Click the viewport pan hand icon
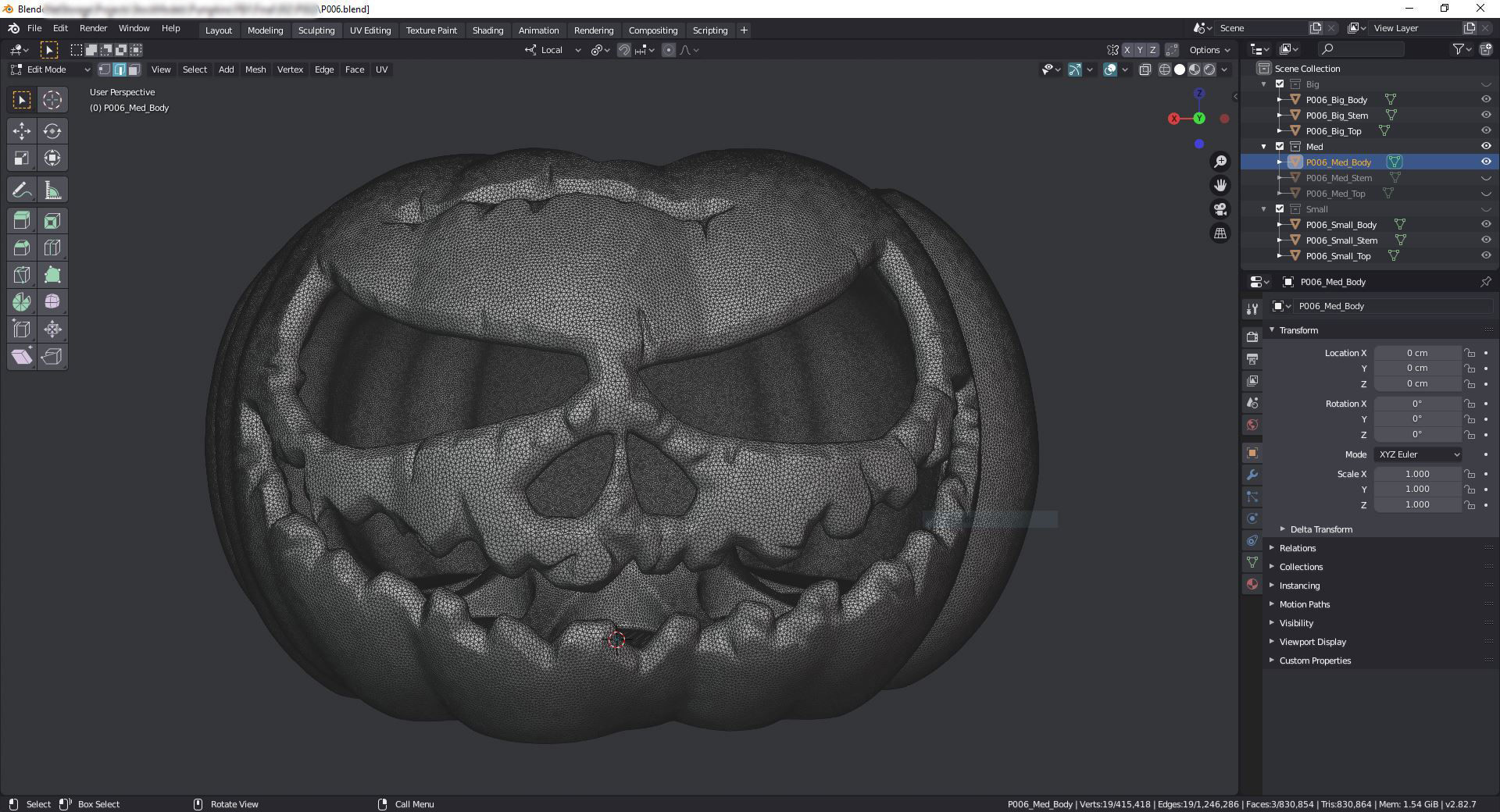1500x812 pixels. 1220,185
